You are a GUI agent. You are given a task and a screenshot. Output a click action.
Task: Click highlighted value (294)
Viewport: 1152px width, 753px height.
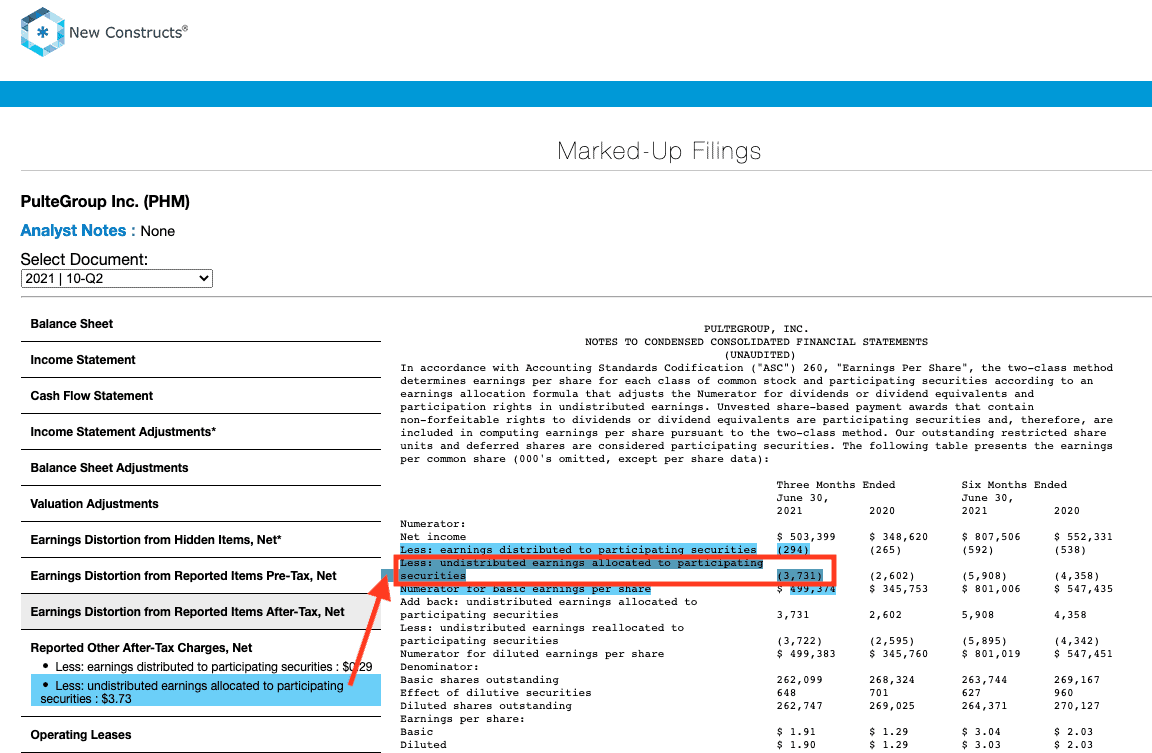click(793, 550)
